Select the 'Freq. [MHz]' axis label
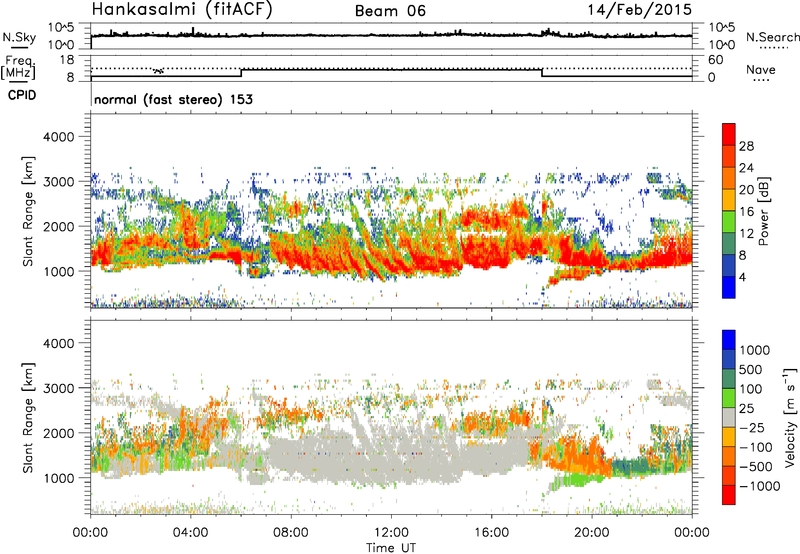The image size is (800, 554). [18, 68]
